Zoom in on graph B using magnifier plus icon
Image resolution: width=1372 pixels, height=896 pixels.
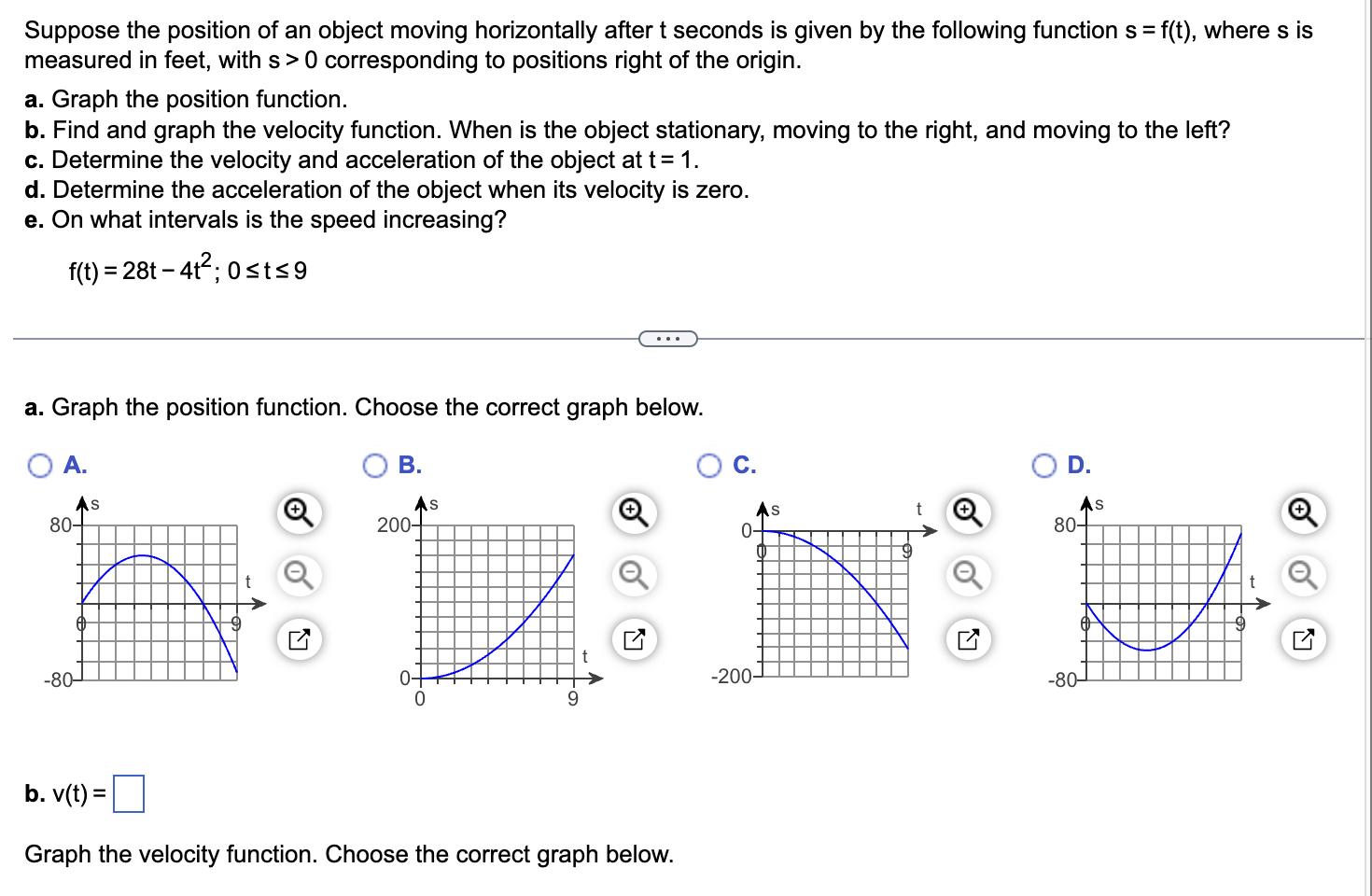[x=633, y=511]
